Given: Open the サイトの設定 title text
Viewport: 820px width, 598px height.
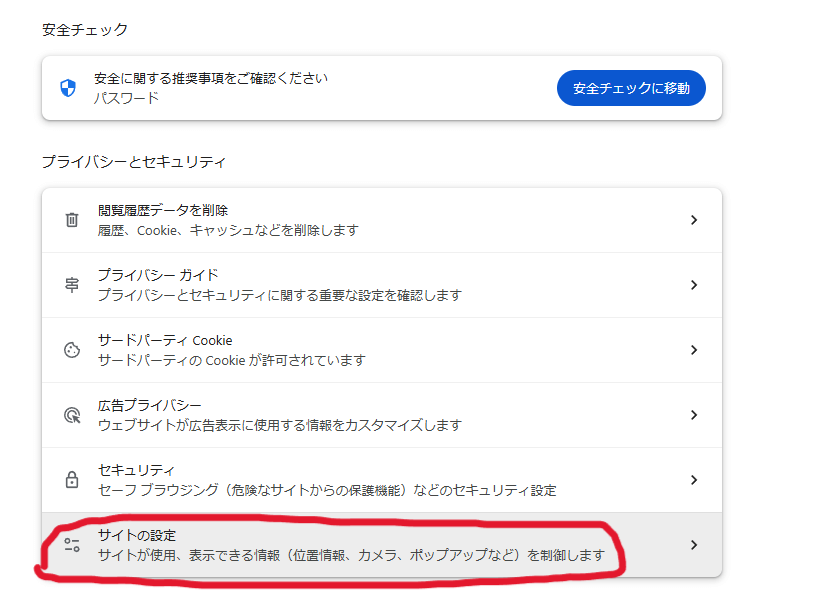Looking at the screenshot, I should (137, 535).
